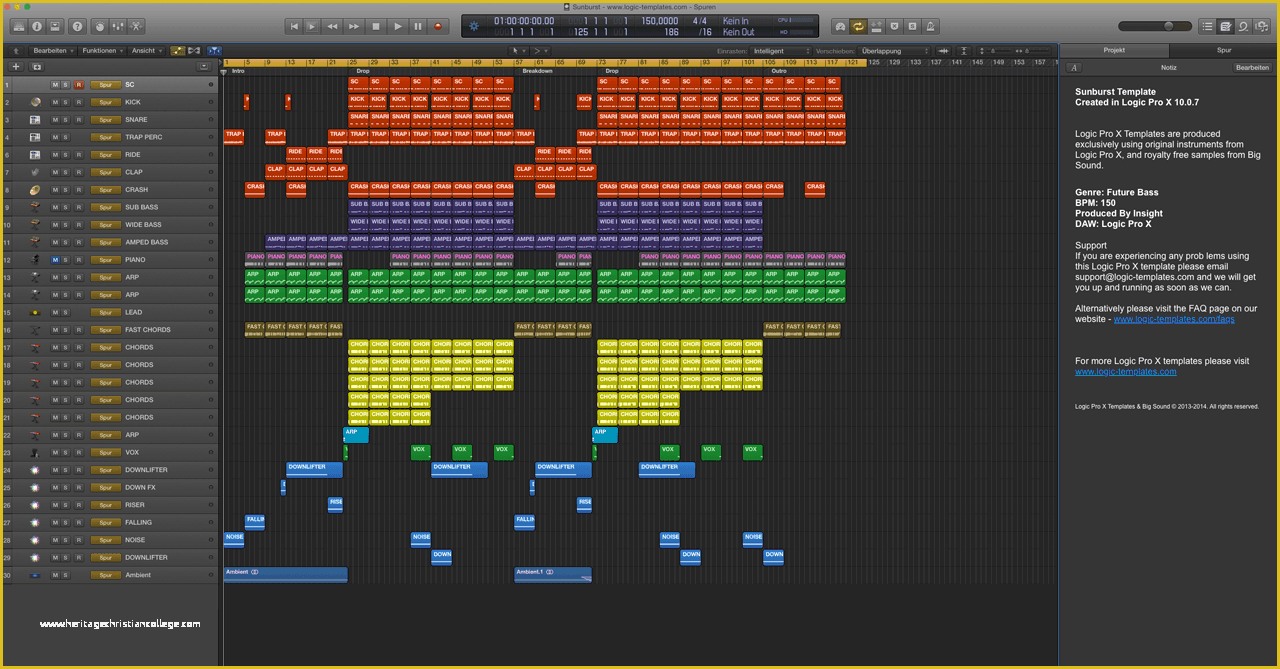
Task: Click Rewind transport button
Action: [x=333, y=26]
